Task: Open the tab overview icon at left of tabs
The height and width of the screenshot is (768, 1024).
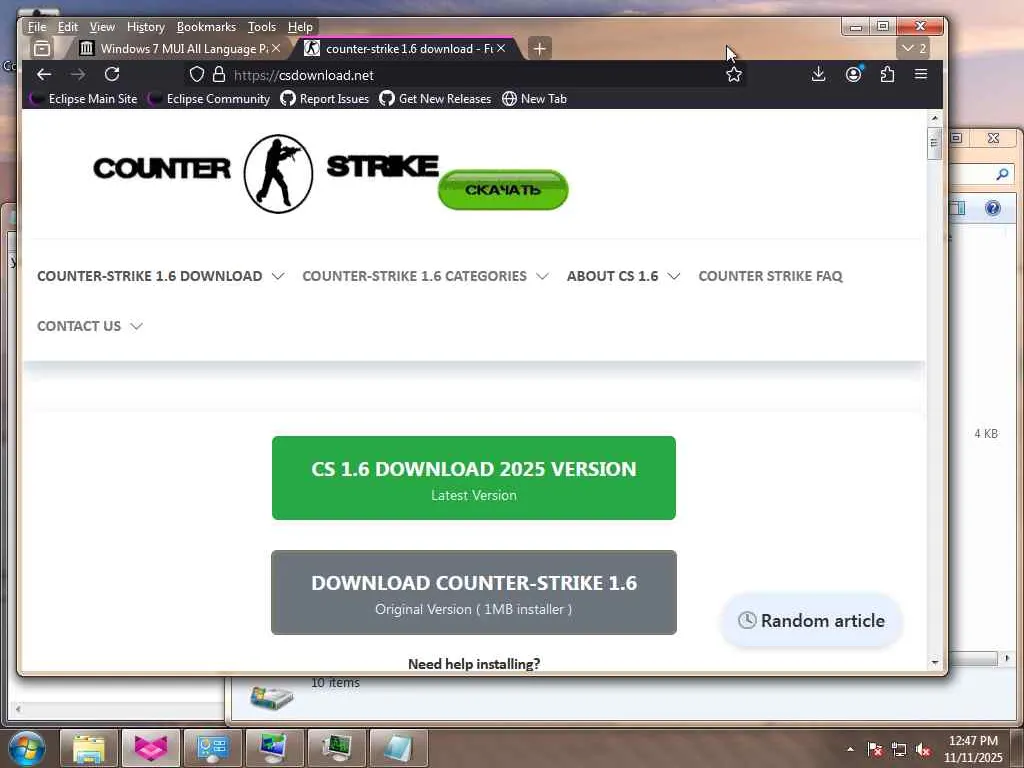Action: 42,48
